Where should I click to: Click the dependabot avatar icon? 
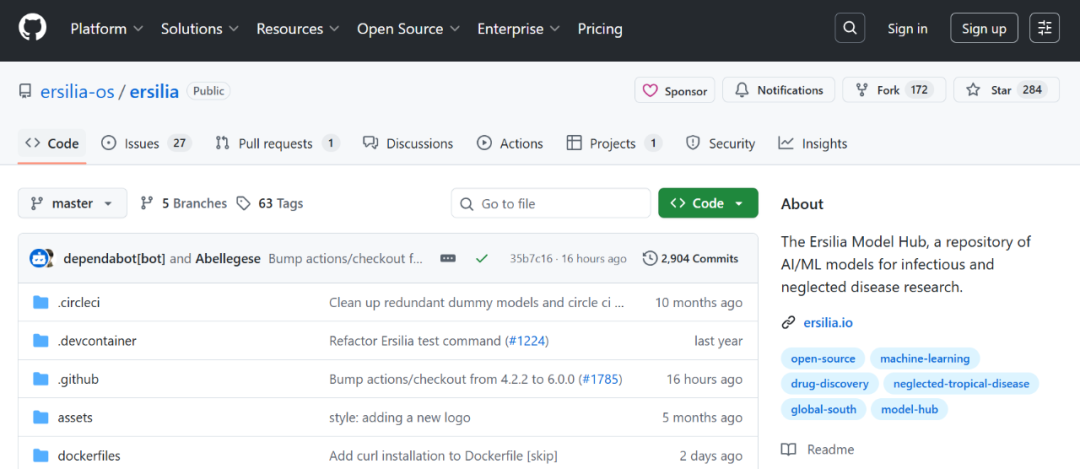coord(41,258)
